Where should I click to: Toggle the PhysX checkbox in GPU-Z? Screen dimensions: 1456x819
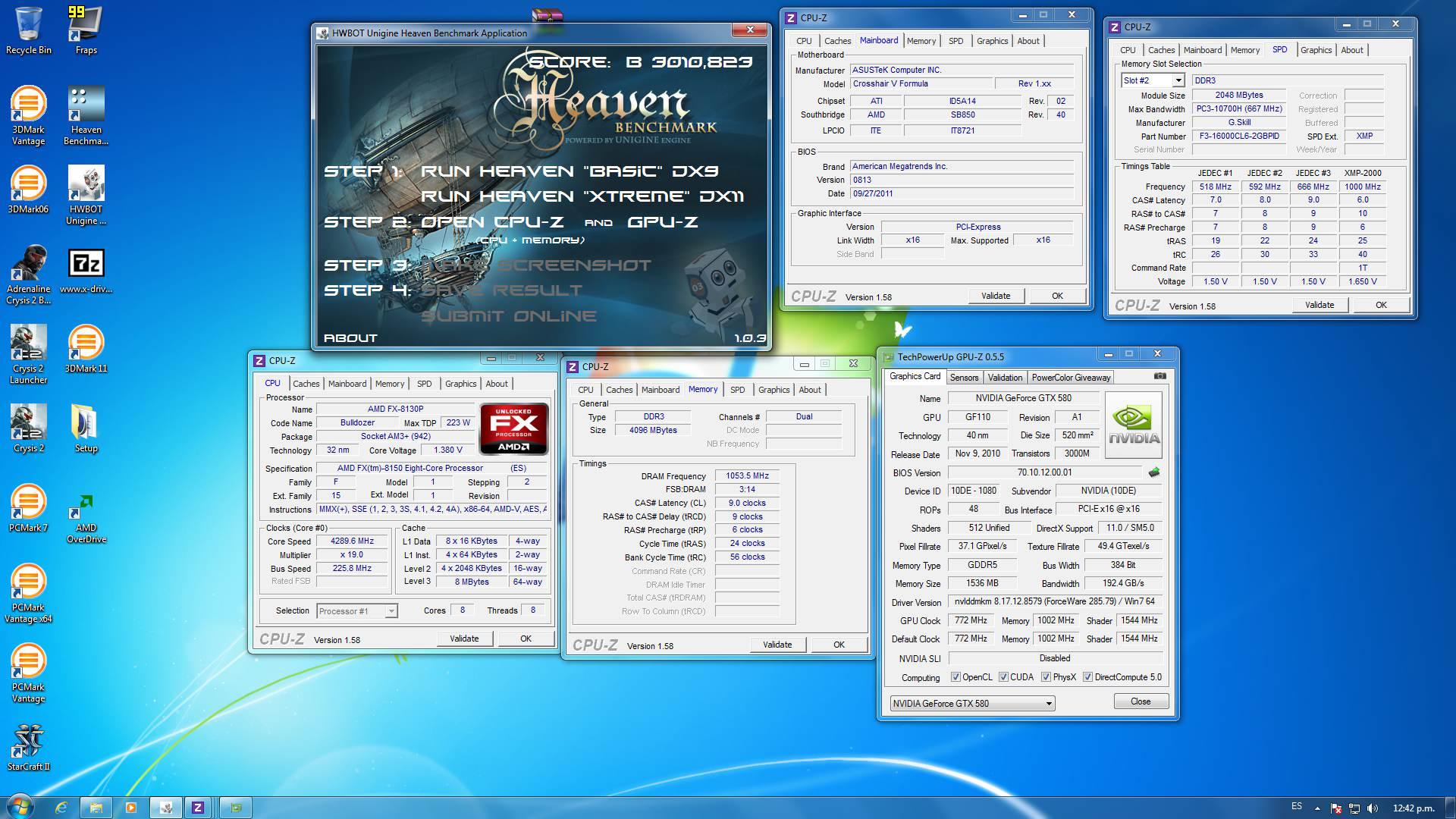(x=1046, y=677)
